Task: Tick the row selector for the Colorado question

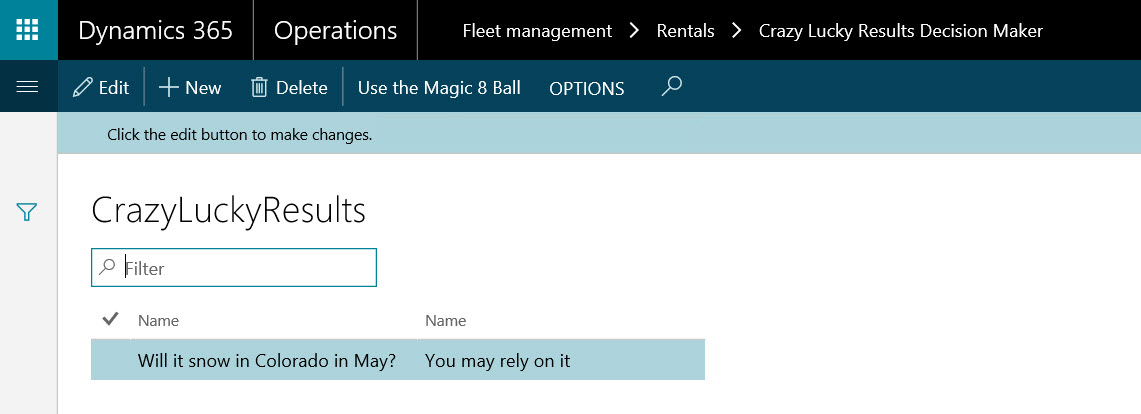Action: point(111,360)
